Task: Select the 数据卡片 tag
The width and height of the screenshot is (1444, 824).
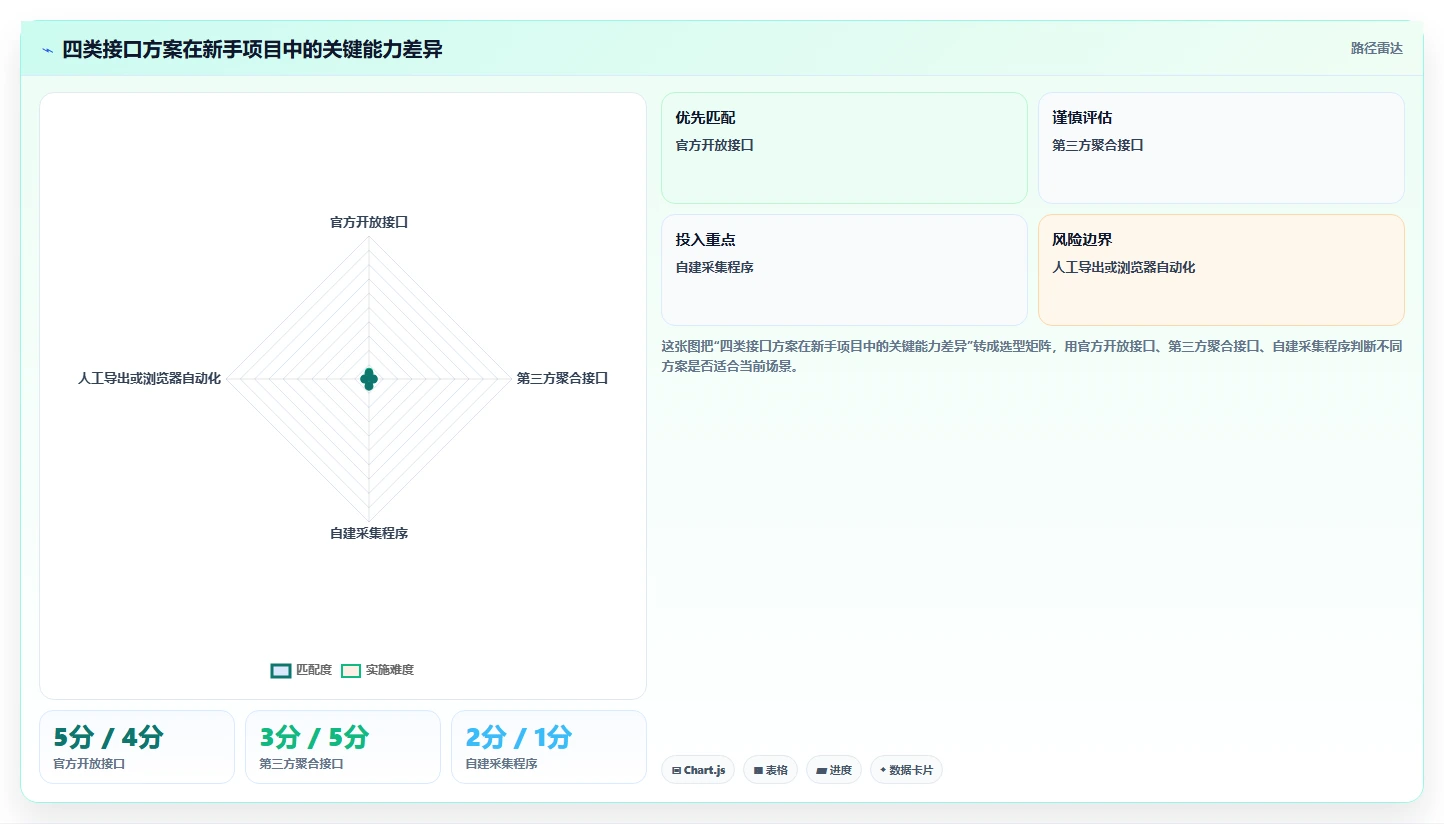Action: pos(906,770)
